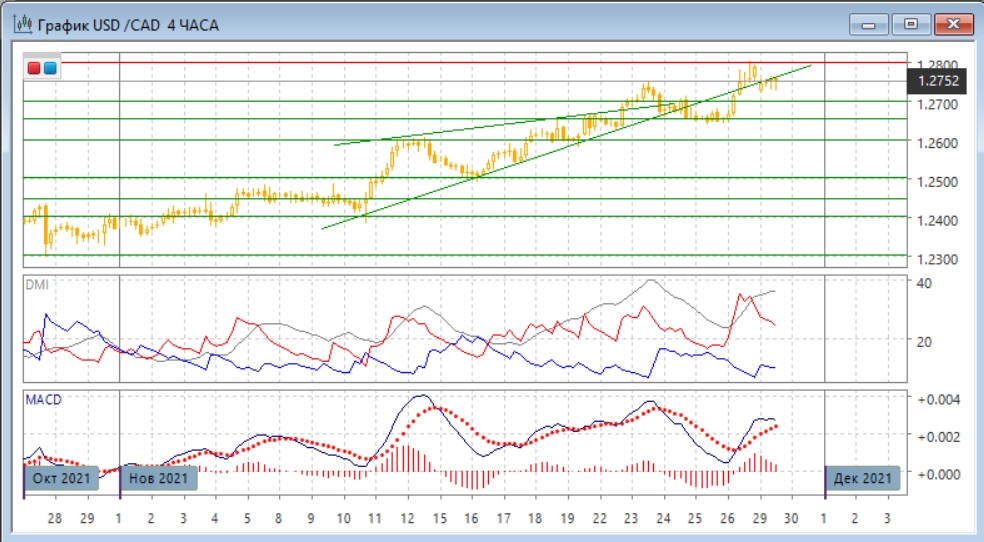Minimize the USD/CAD chart window
984x542 pixels.
tap(872, 23)
